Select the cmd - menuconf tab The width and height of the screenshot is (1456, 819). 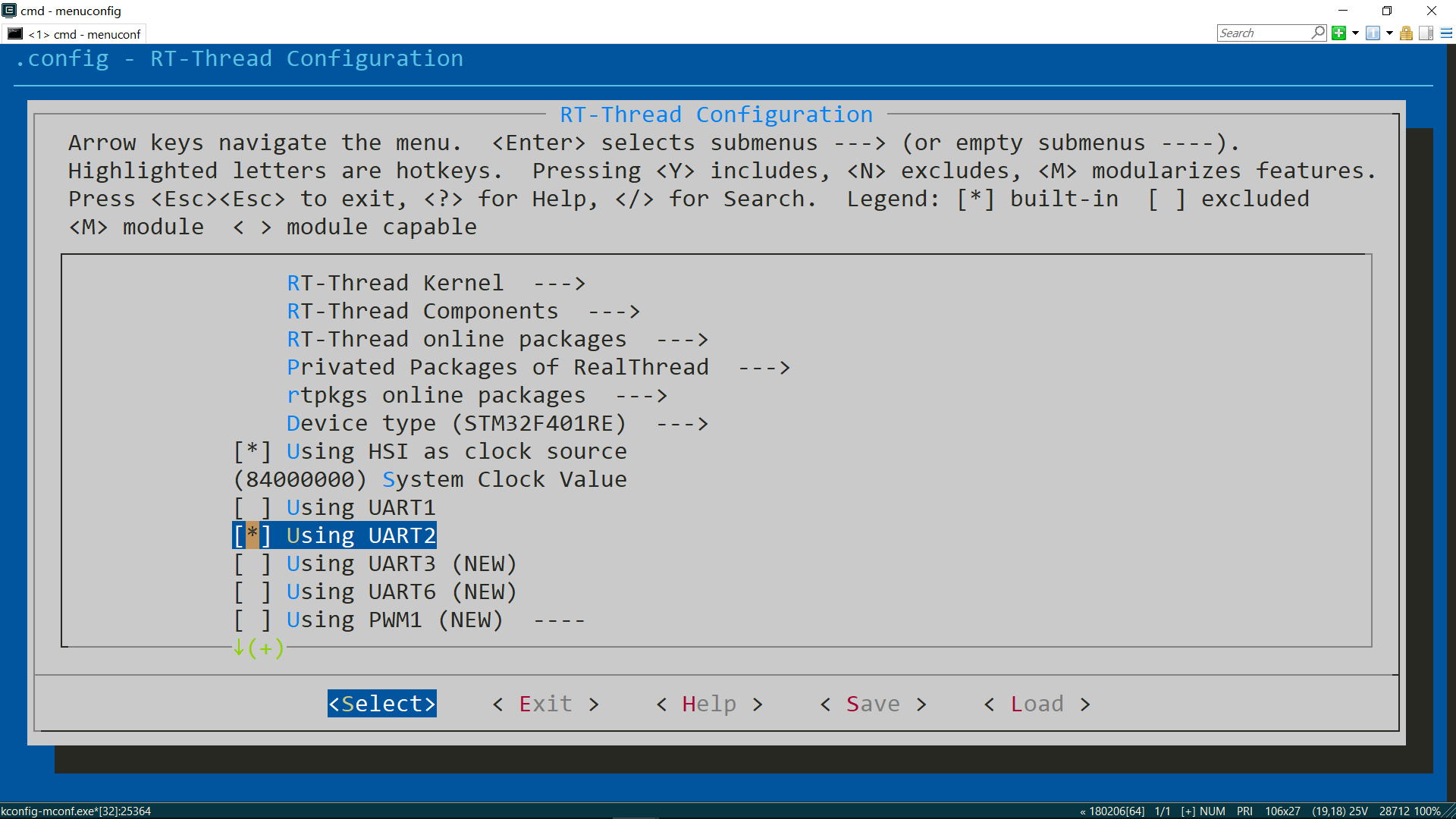point(83,33)
